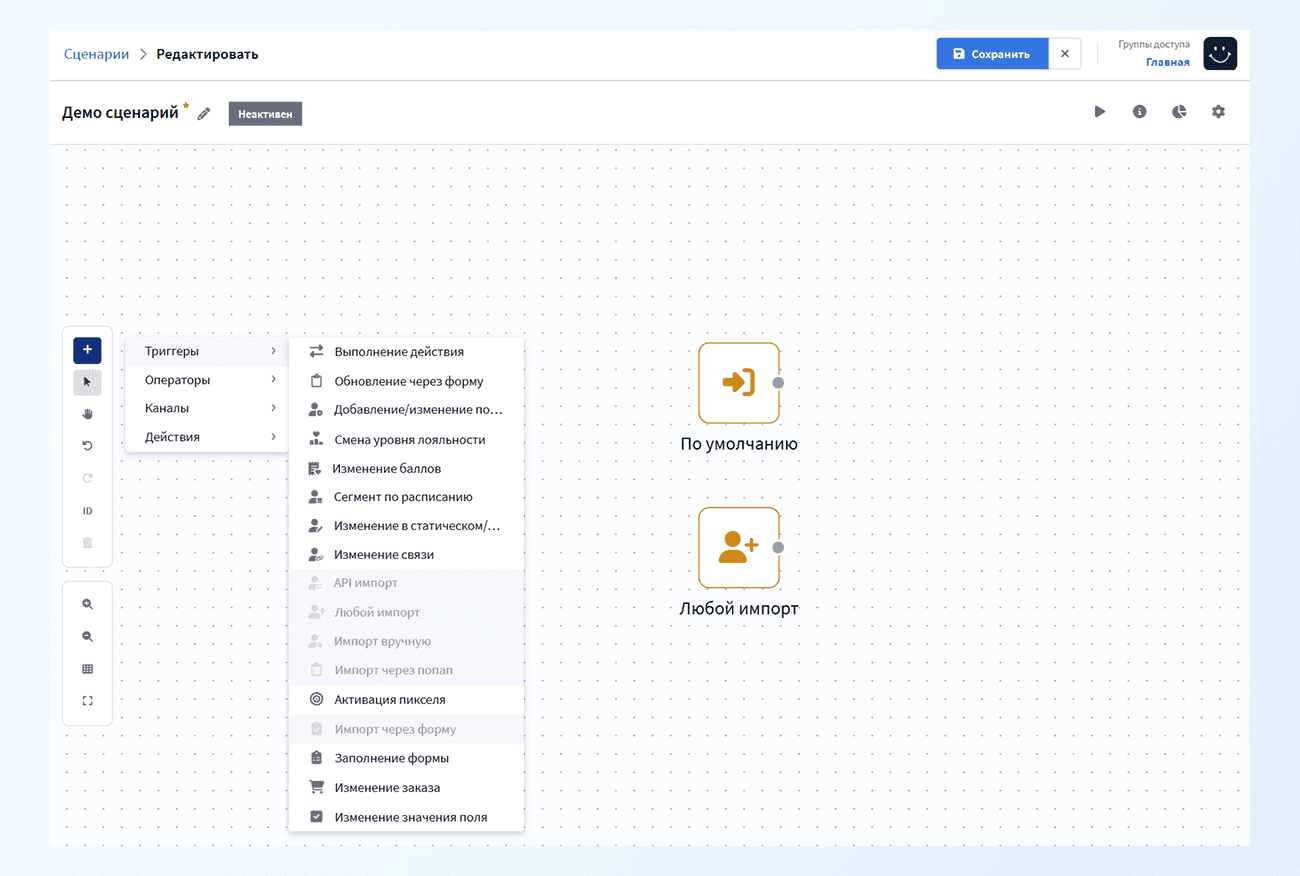Choose Добавление/изменение по… trigger
The width and height of the screenshot is (1300, 876).
coord(406,410)
